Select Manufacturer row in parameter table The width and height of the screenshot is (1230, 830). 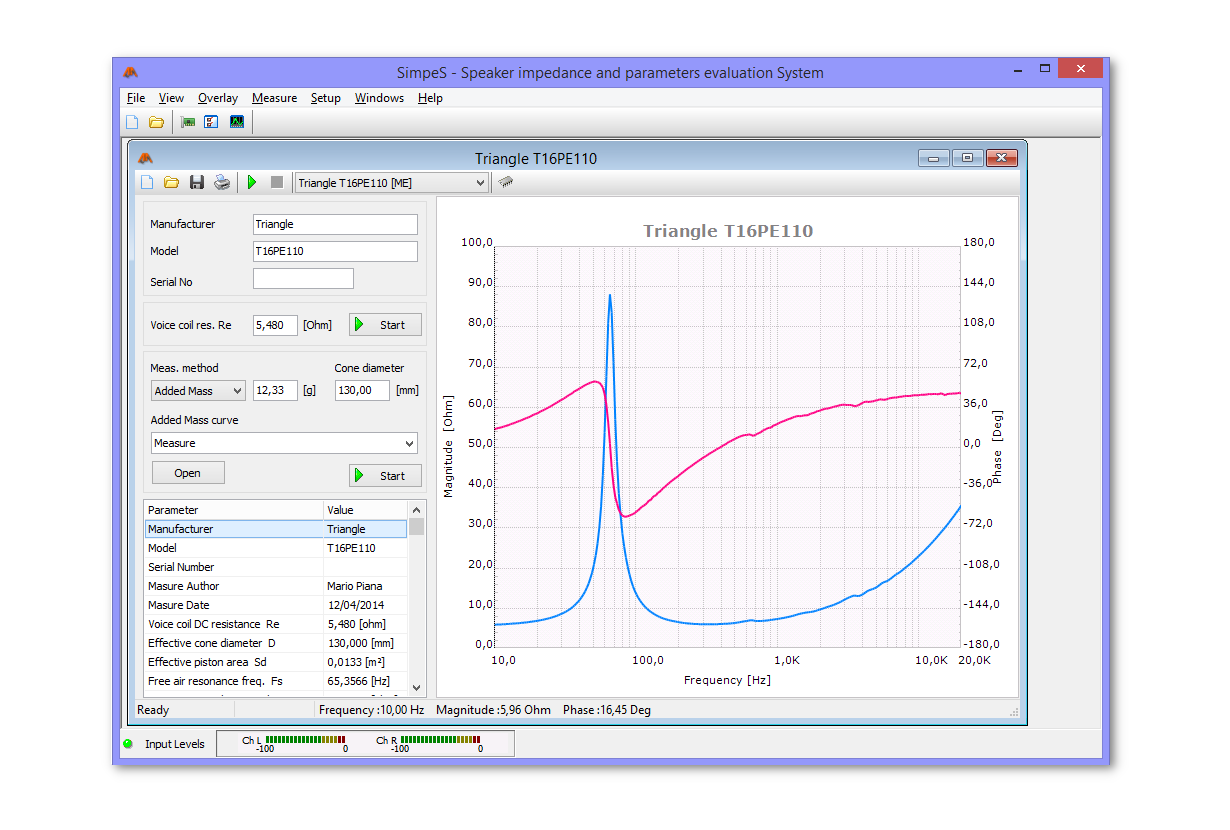click(x=276, y=529)
